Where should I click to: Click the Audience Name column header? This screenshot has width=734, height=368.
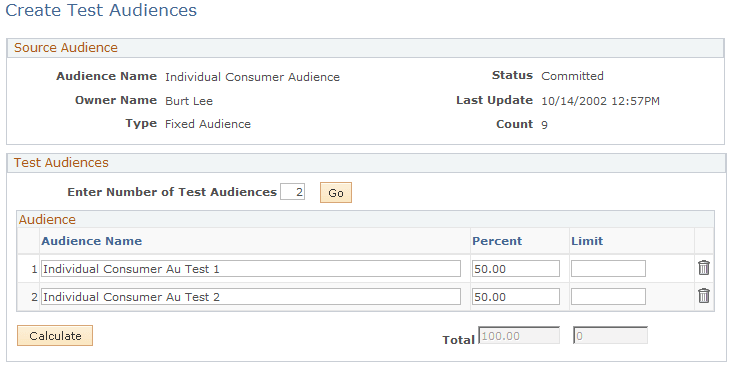[x=92, y=241]
